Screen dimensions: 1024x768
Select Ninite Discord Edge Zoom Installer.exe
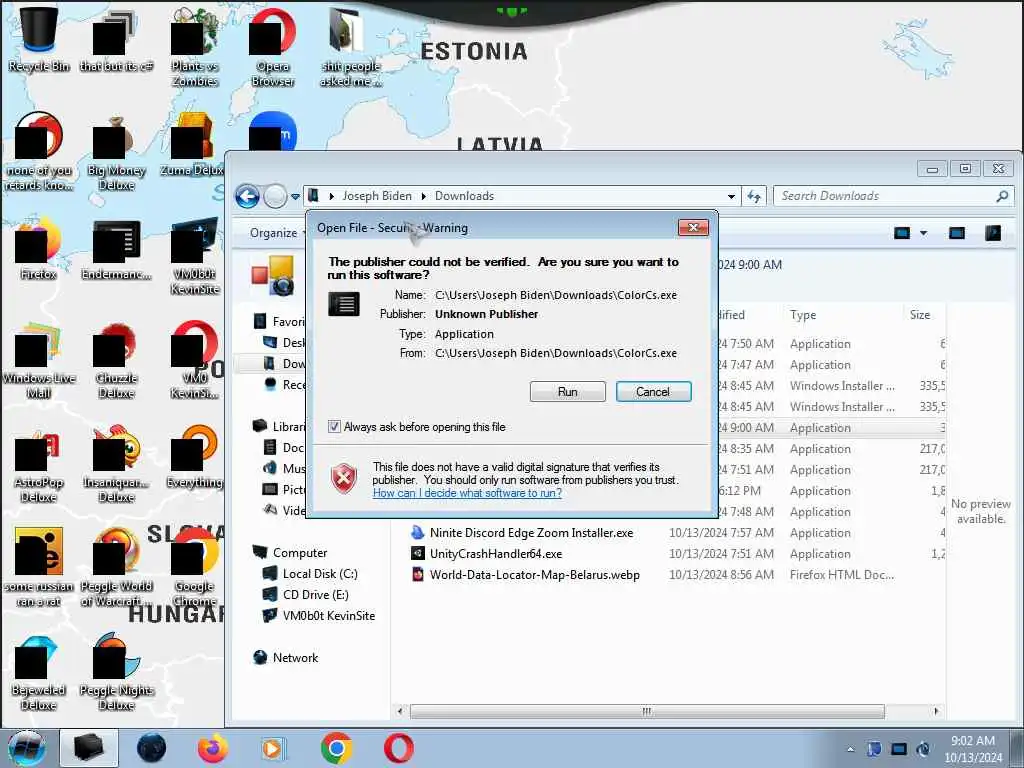coord(531,533)
